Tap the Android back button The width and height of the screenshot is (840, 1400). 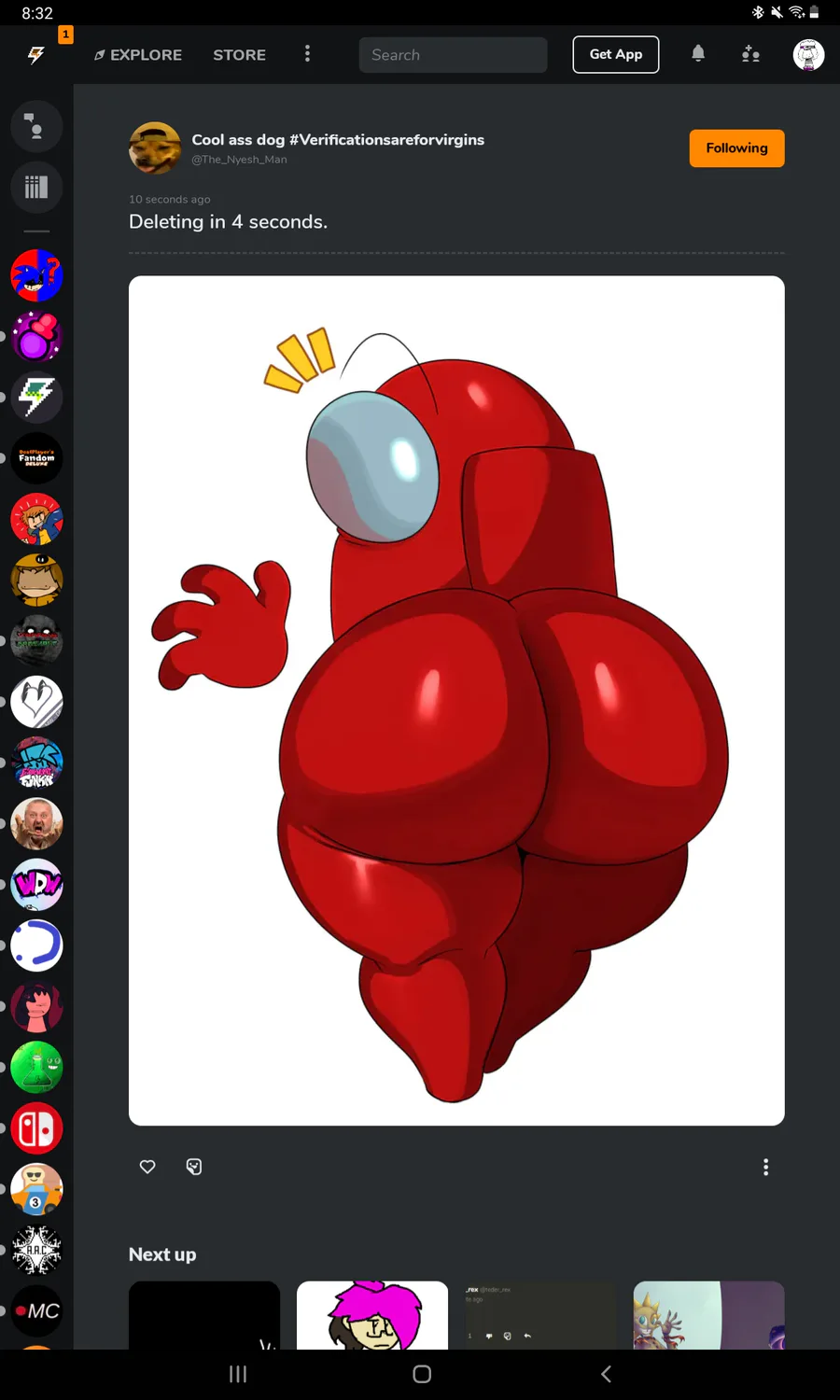pyautogui.click(x=606, y=1374)
